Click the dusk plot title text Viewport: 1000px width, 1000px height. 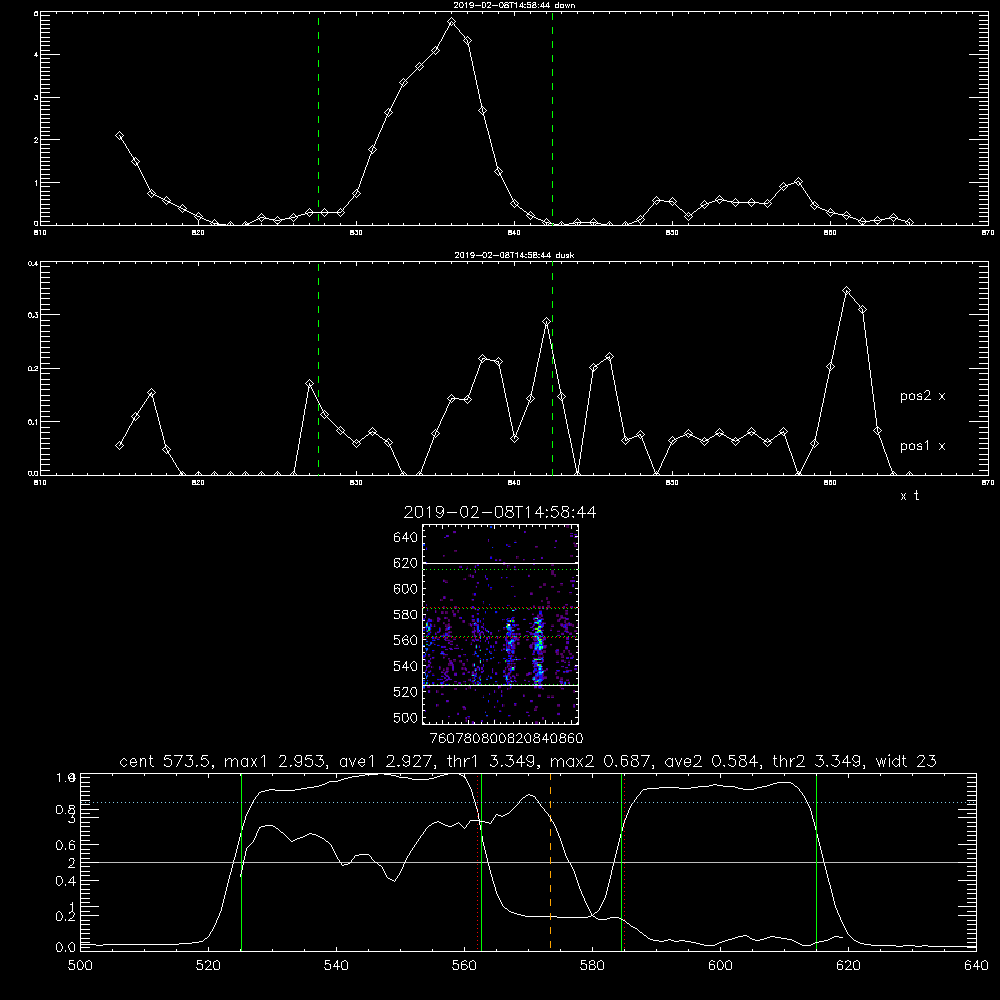coord(514,255)
